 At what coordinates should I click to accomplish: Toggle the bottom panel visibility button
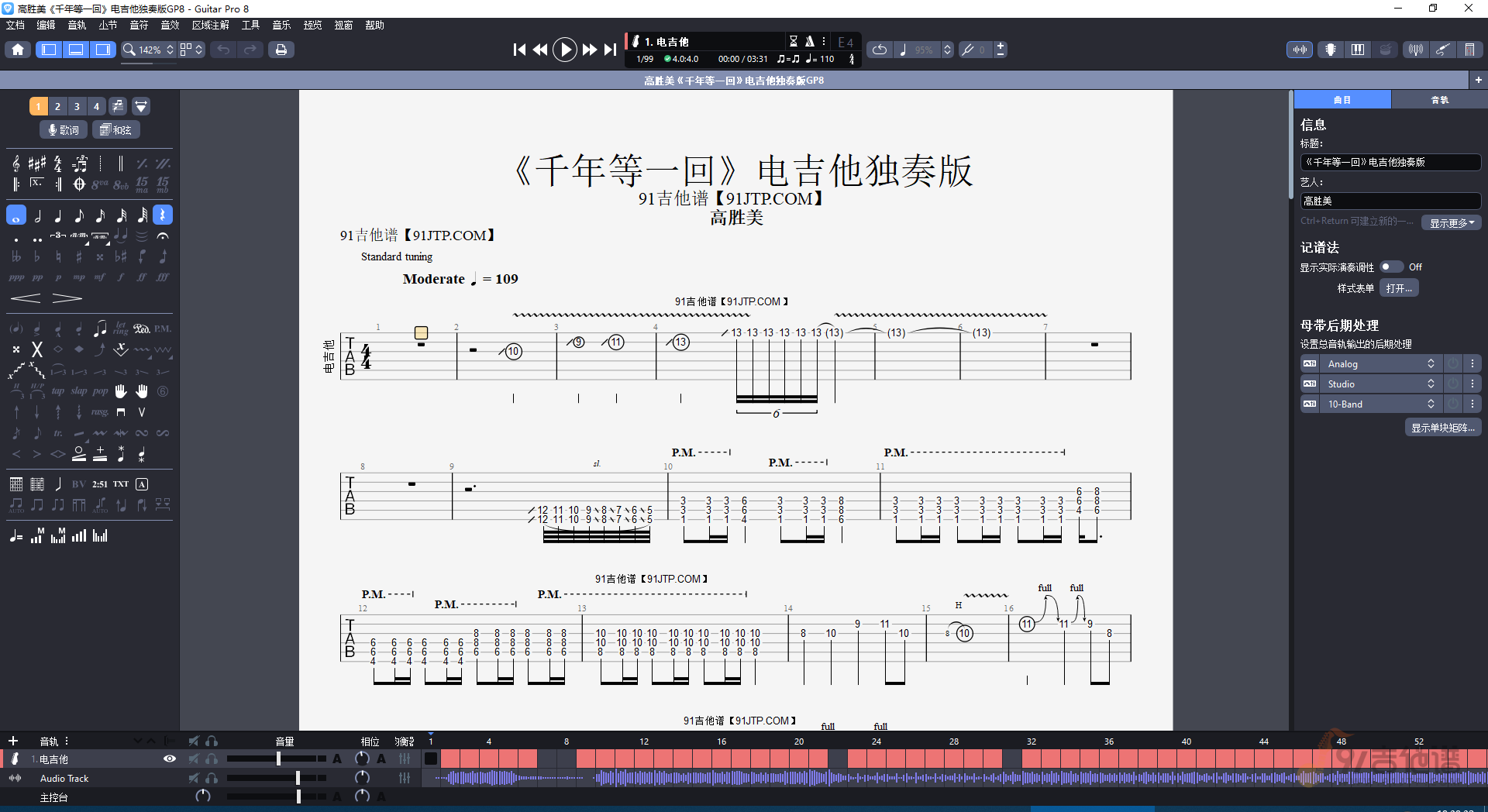click(76, 50)
